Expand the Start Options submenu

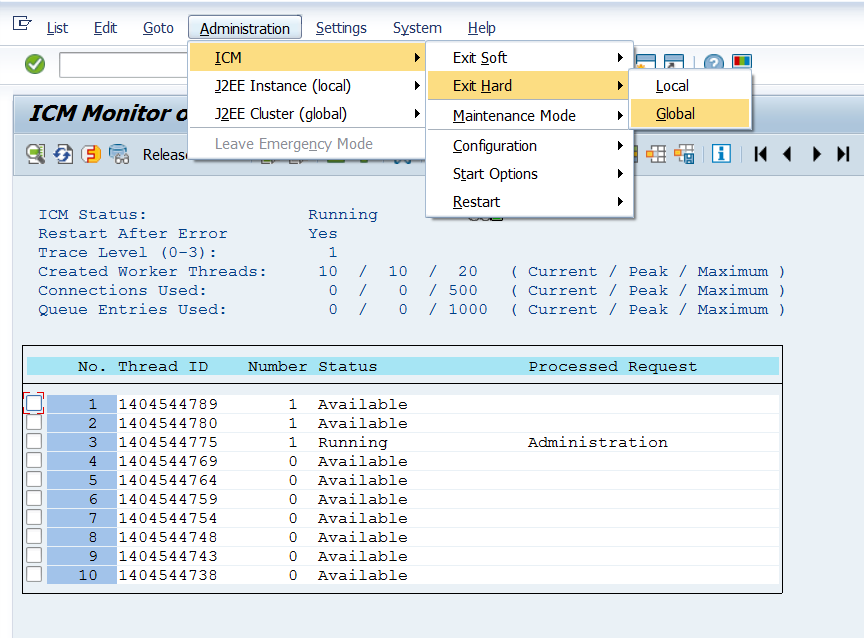pyautogui.click(x=528, y=174)
